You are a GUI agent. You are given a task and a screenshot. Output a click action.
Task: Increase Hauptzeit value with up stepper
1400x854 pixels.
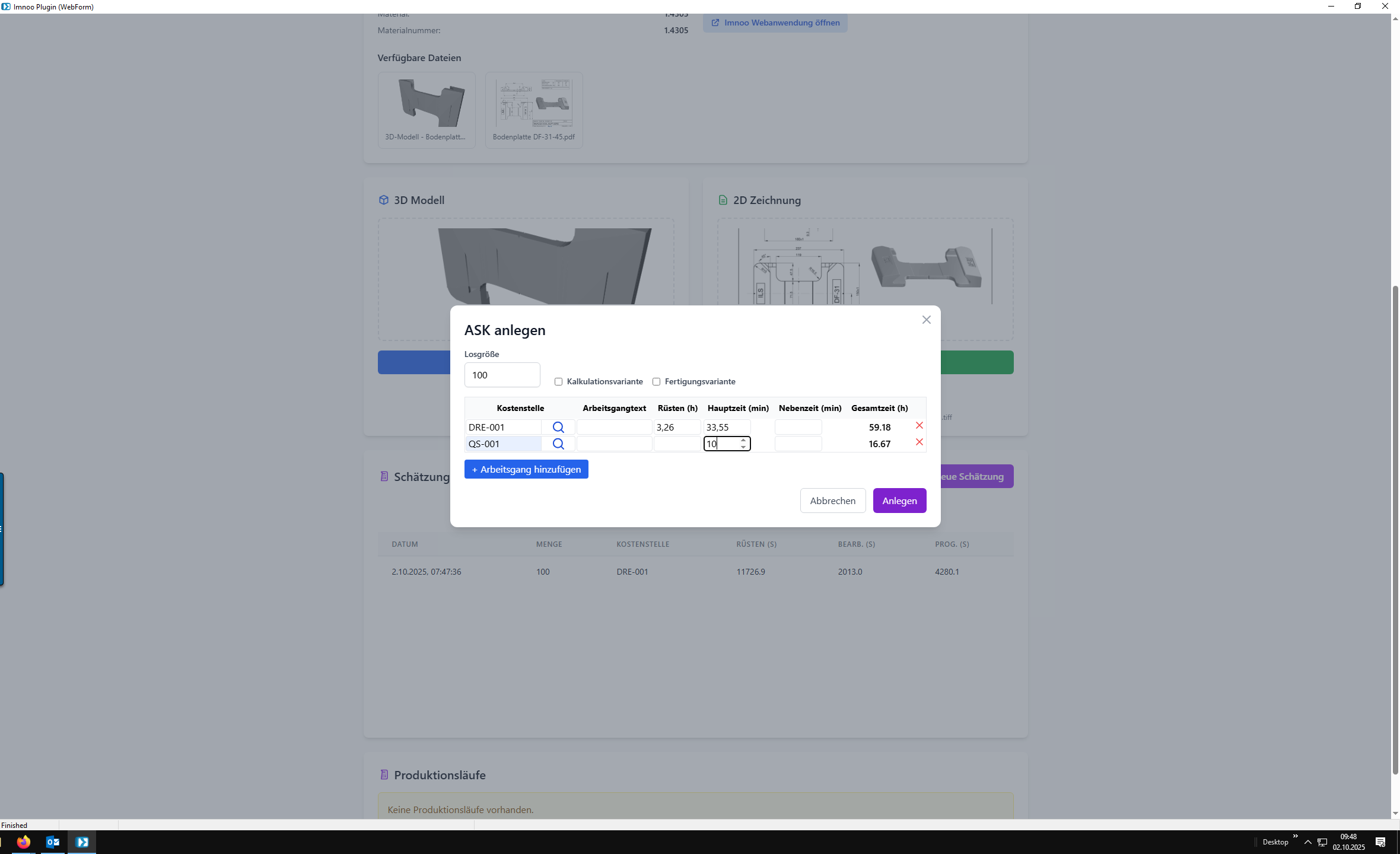pos(743,441)
